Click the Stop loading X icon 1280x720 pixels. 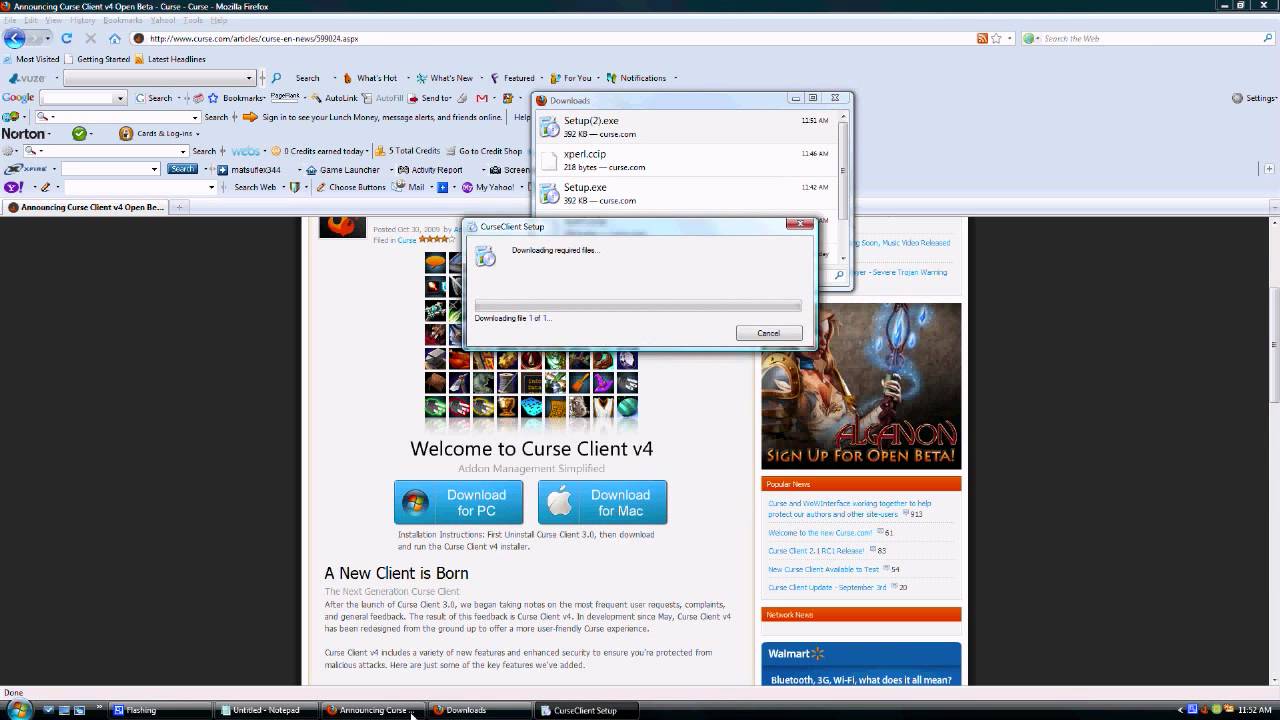click(90, 38)
